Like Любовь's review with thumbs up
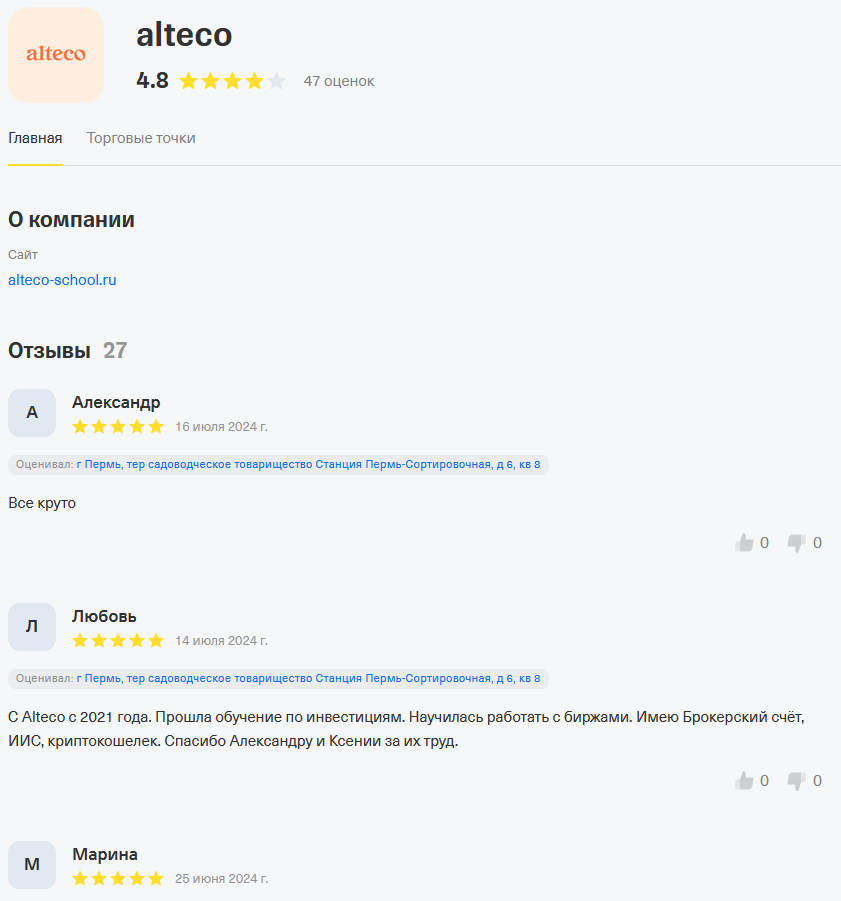The width and height of the screenshot is (841, 901). pyautogui.click(x=744, y=780)
